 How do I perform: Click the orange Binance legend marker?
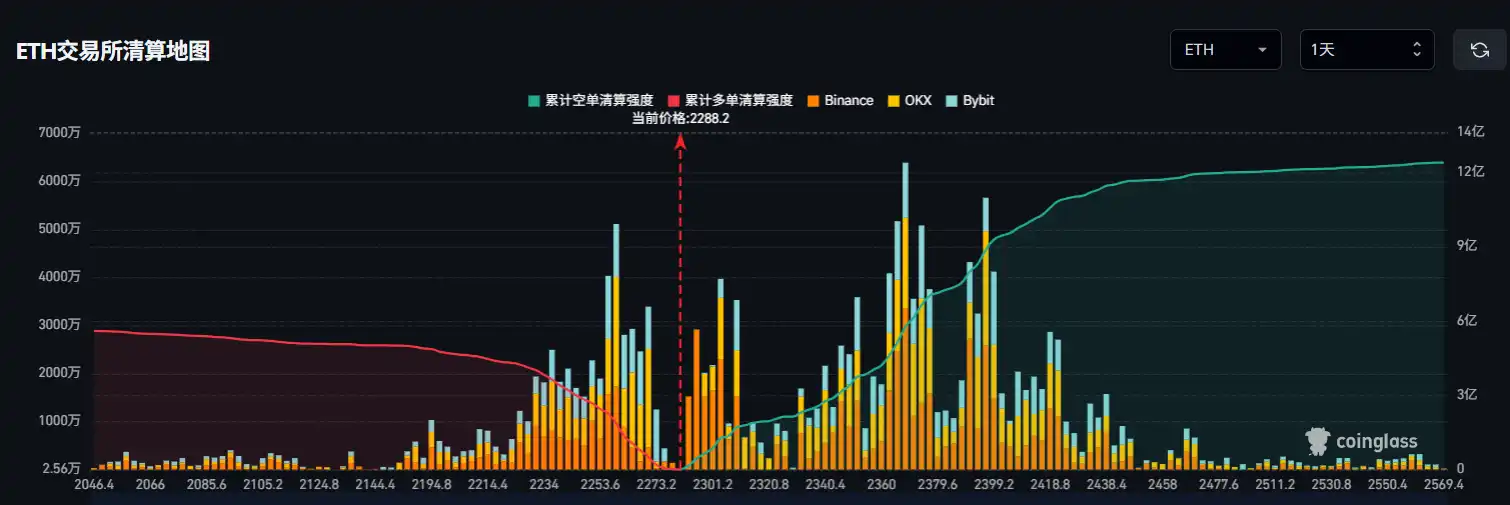click(814, 101)
